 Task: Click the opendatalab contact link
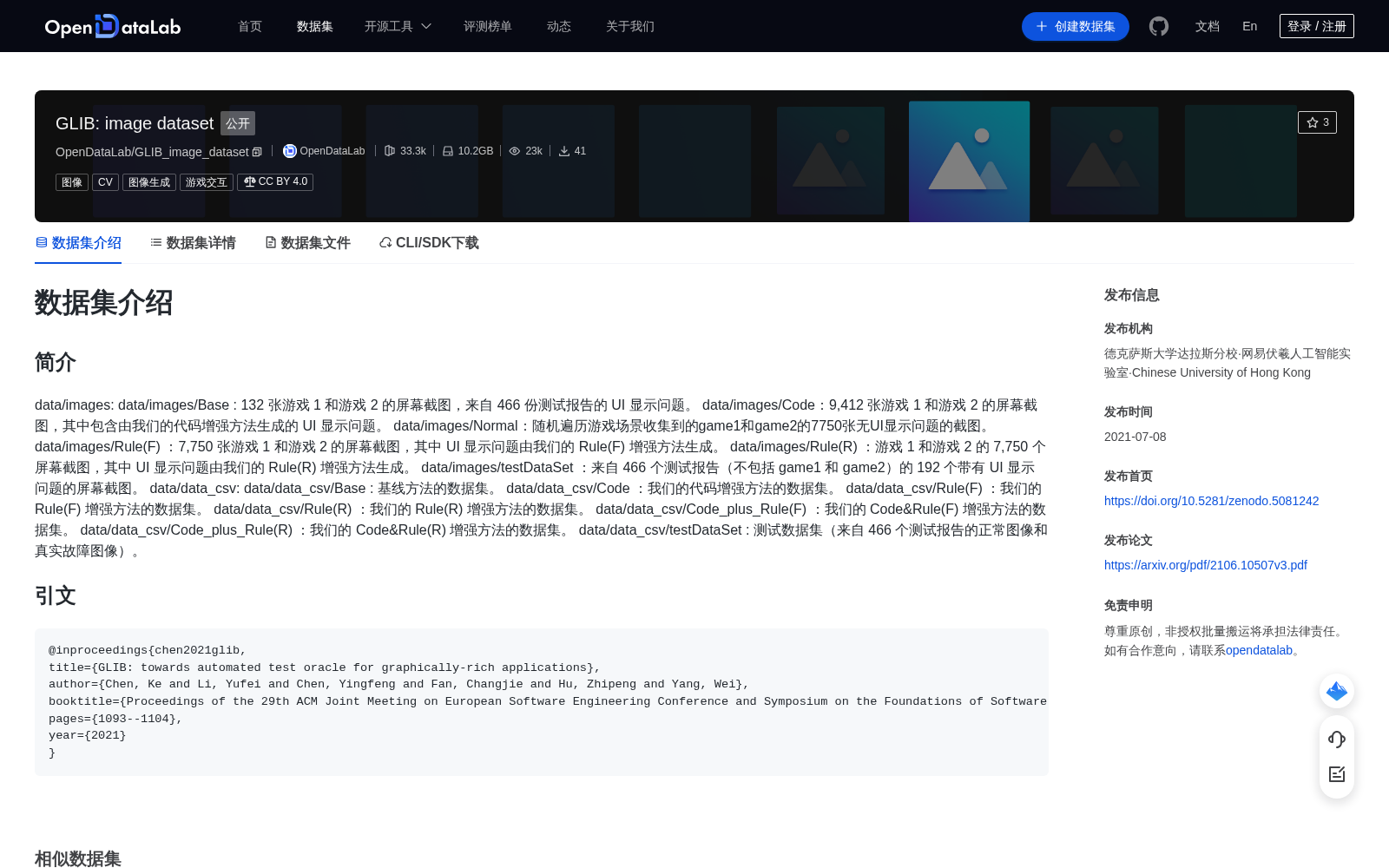(1259, 650)
